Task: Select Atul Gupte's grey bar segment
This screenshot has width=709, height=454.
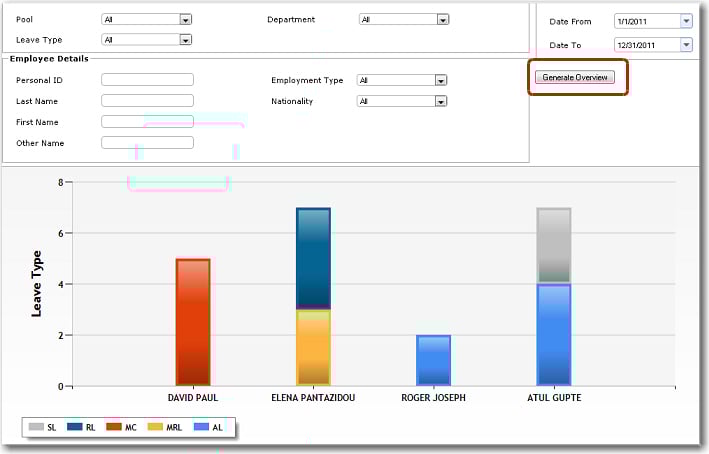Action: [x=553, y=245]
